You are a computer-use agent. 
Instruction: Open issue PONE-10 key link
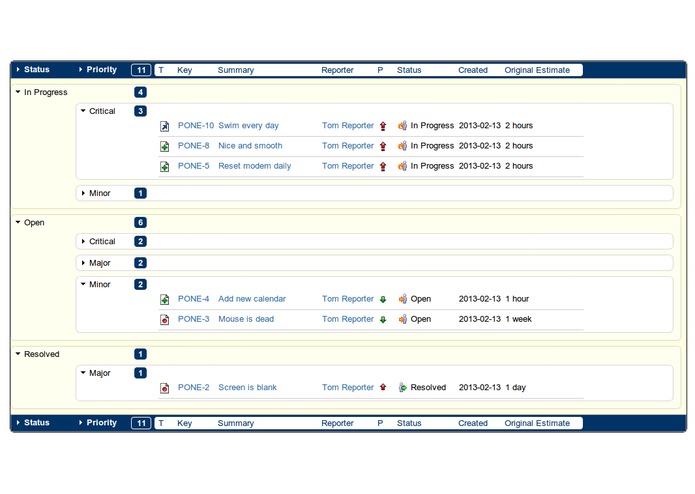click(196, 125)
